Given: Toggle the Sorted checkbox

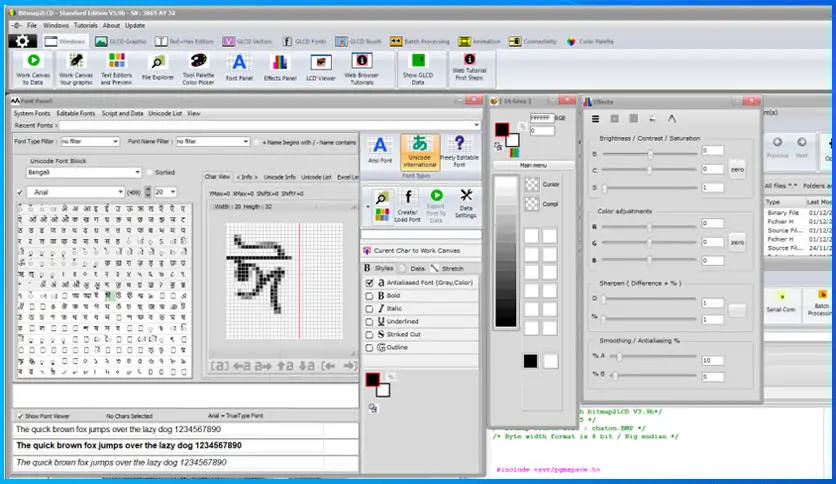Looking at the screenshot, I should coord(150,172).
